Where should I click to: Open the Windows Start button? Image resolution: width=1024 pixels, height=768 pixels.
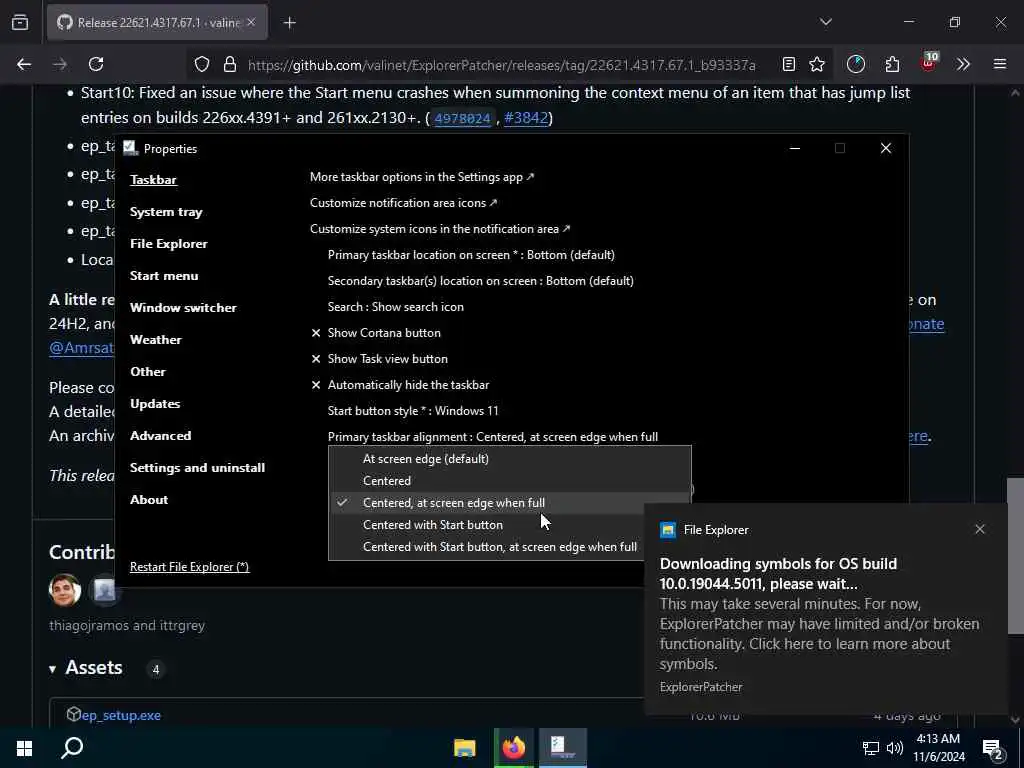coord(24,748)
